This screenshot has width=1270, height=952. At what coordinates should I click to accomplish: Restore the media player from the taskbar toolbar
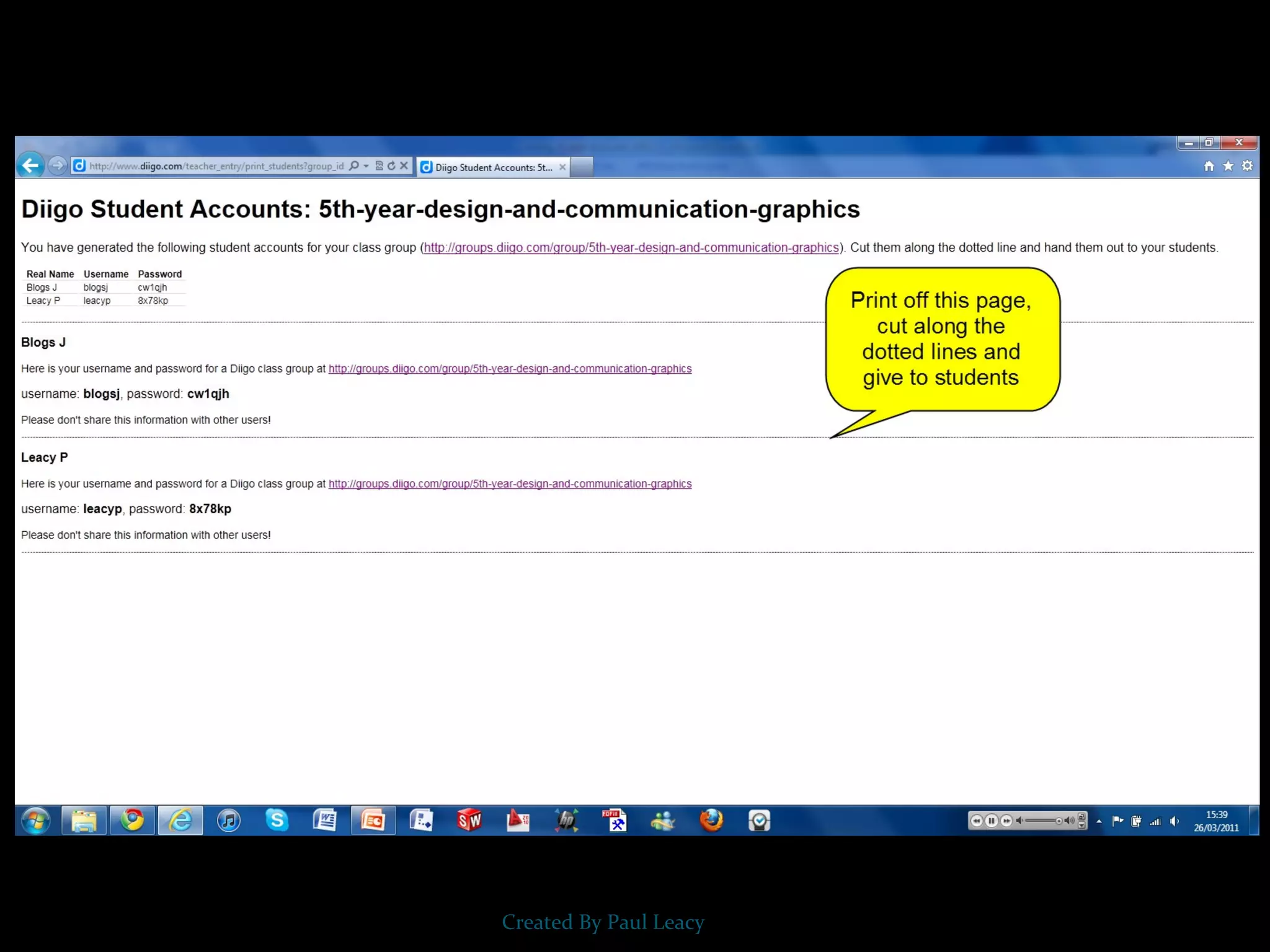coord(1081,817)
